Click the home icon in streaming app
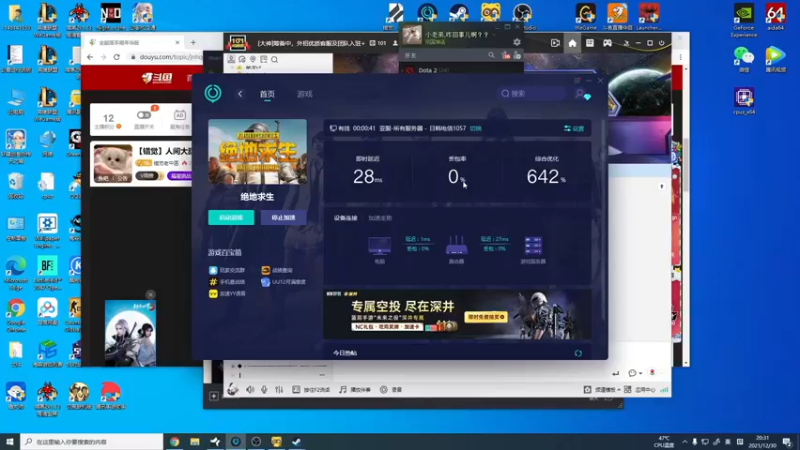Image resolution: width=800 pixels, height=450 pixels. 572,43
